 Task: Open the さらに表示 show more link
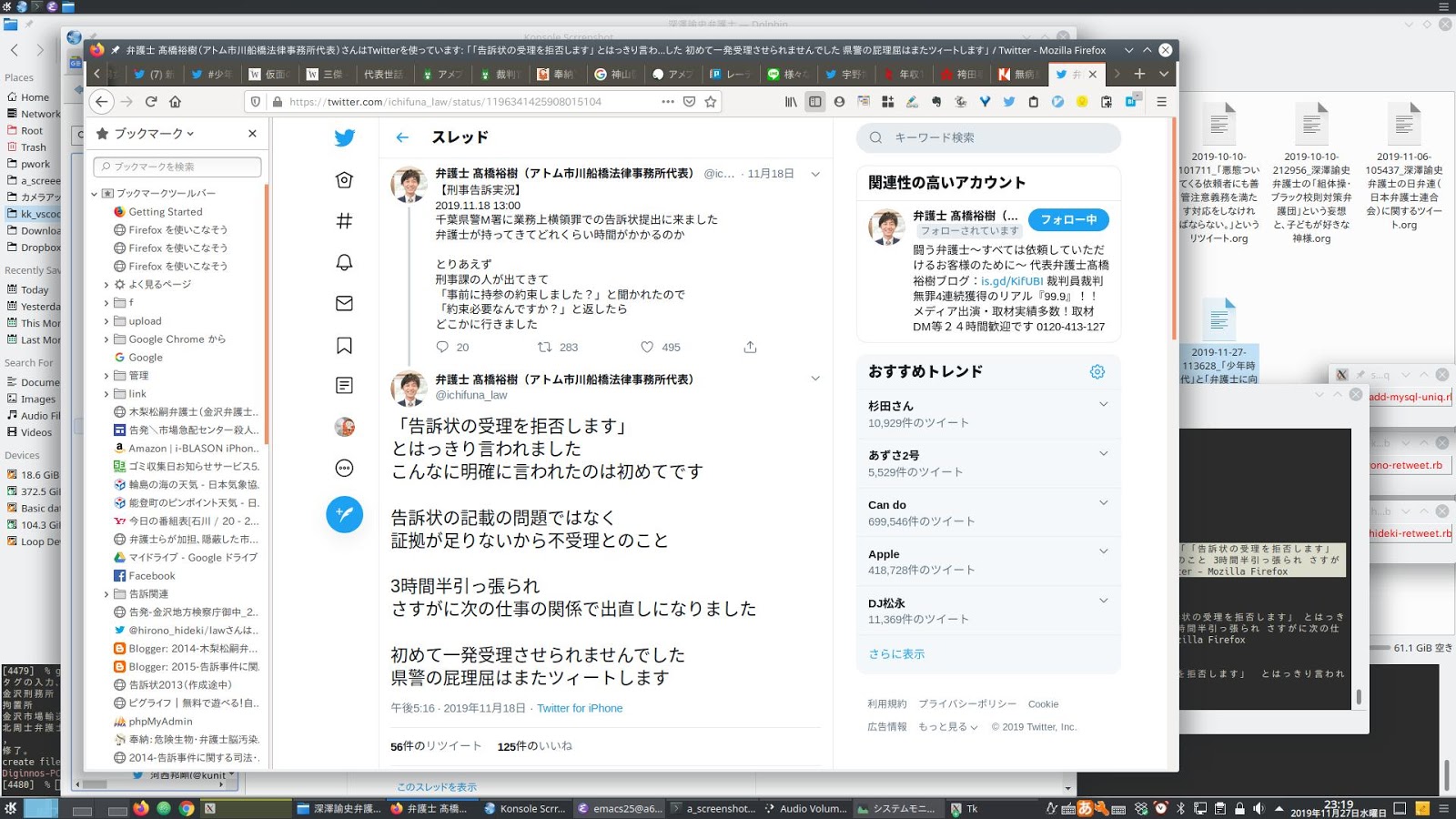pos(896,653)
